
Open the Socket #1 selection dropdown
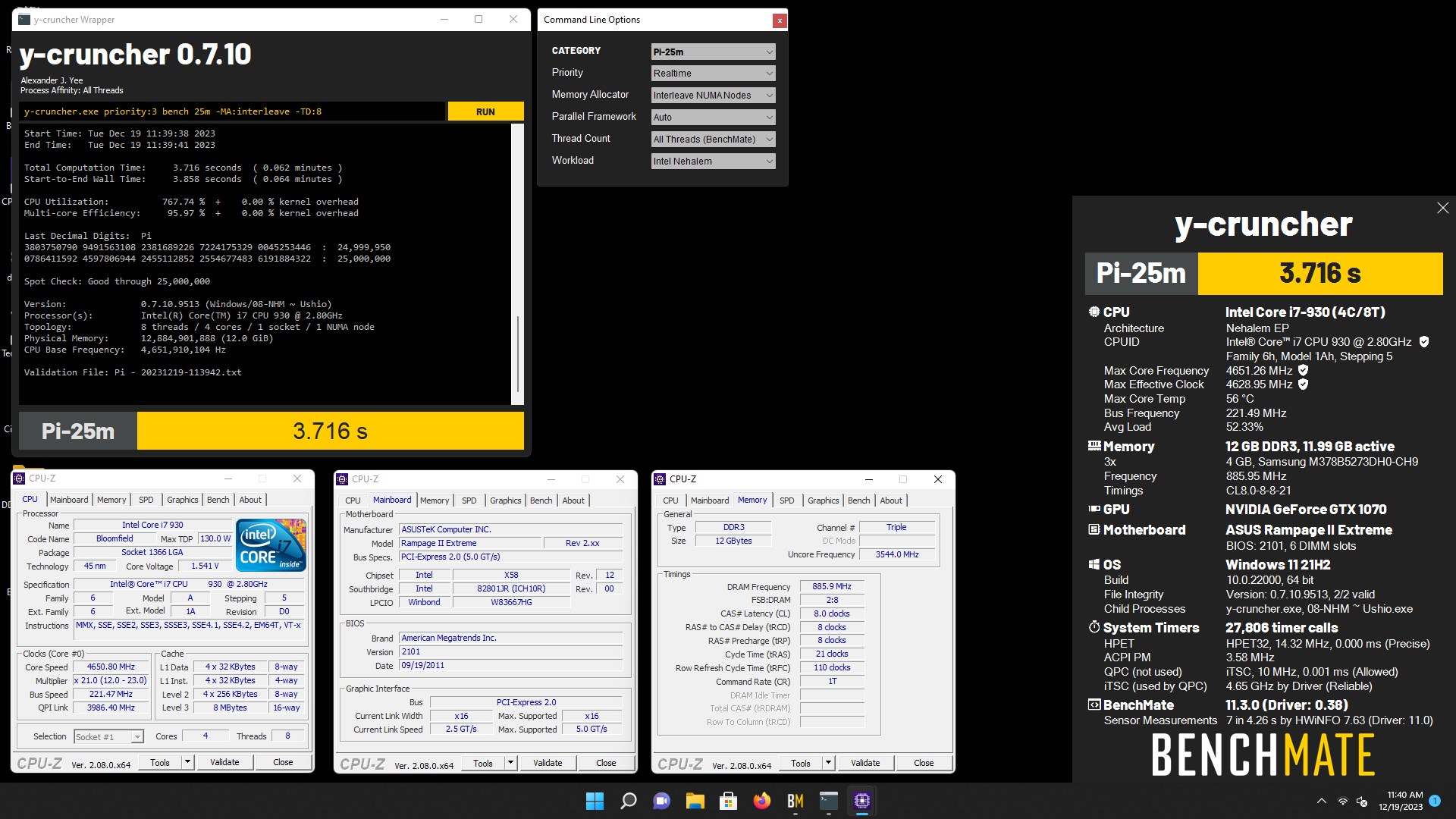[x=108, y=737]
